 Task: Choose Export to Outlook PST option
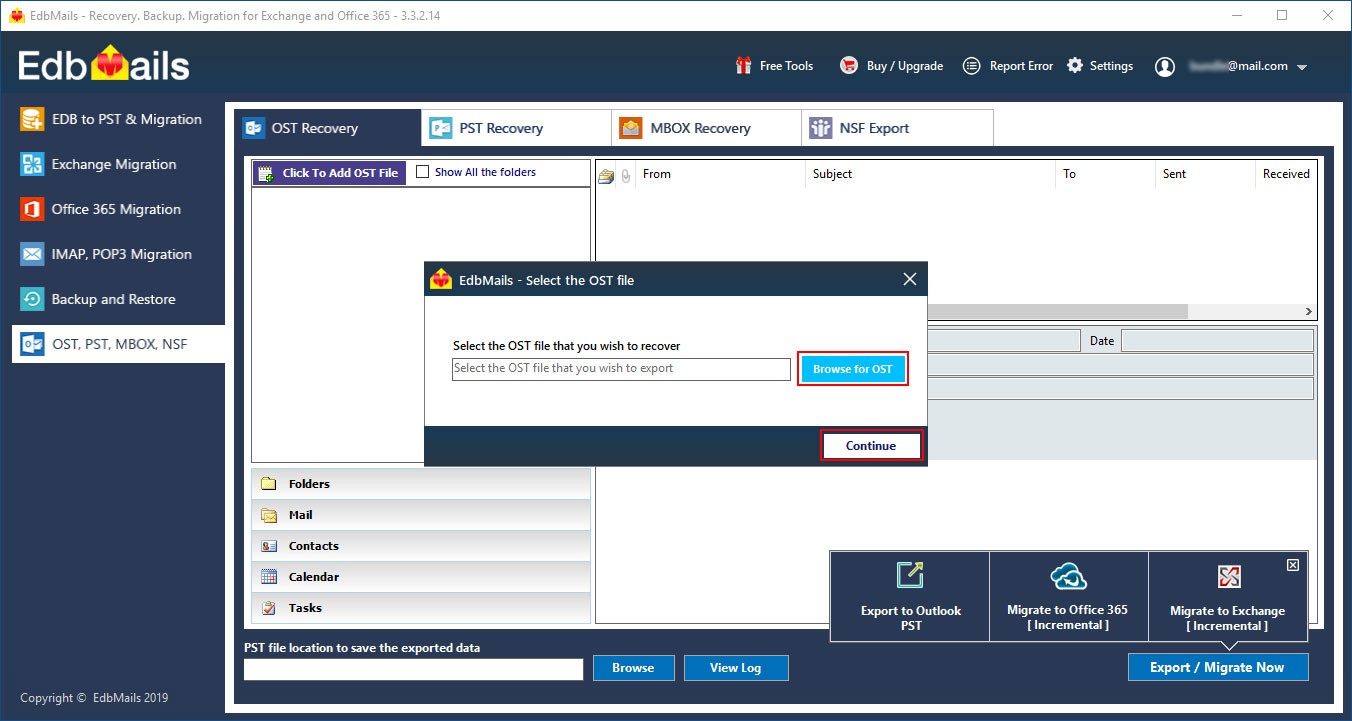click(x=910, y=597)
